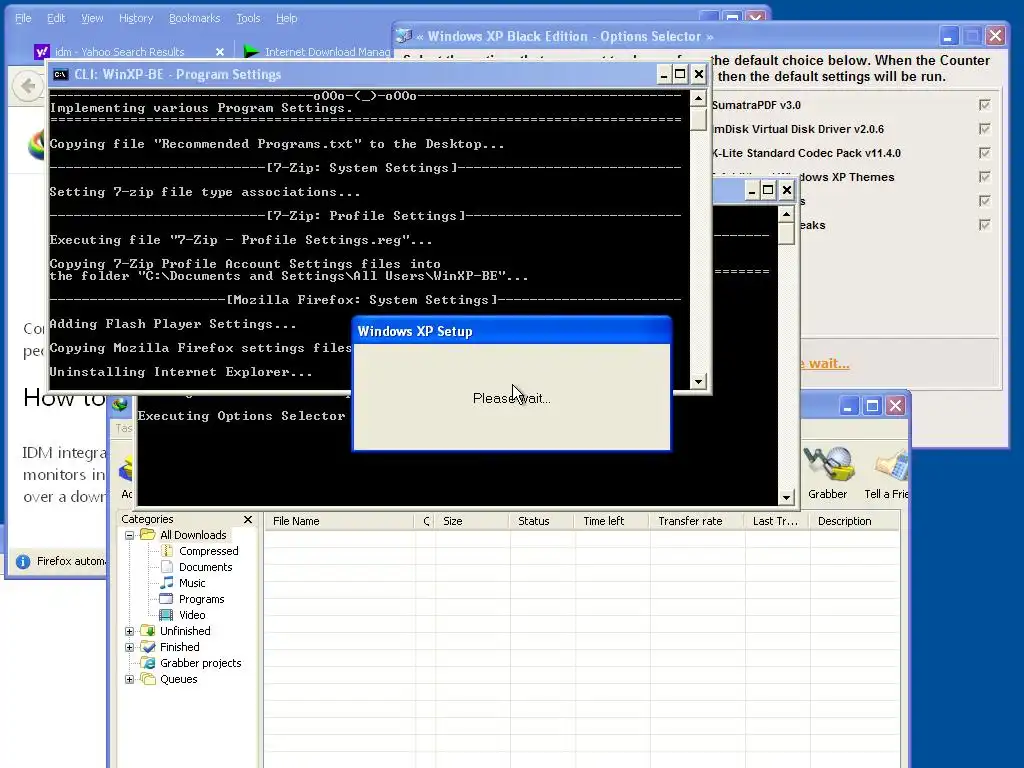Screen dimensions: 1024x768
Task: Click the Video film icon in Categories
Action: [x=167, y=615]
